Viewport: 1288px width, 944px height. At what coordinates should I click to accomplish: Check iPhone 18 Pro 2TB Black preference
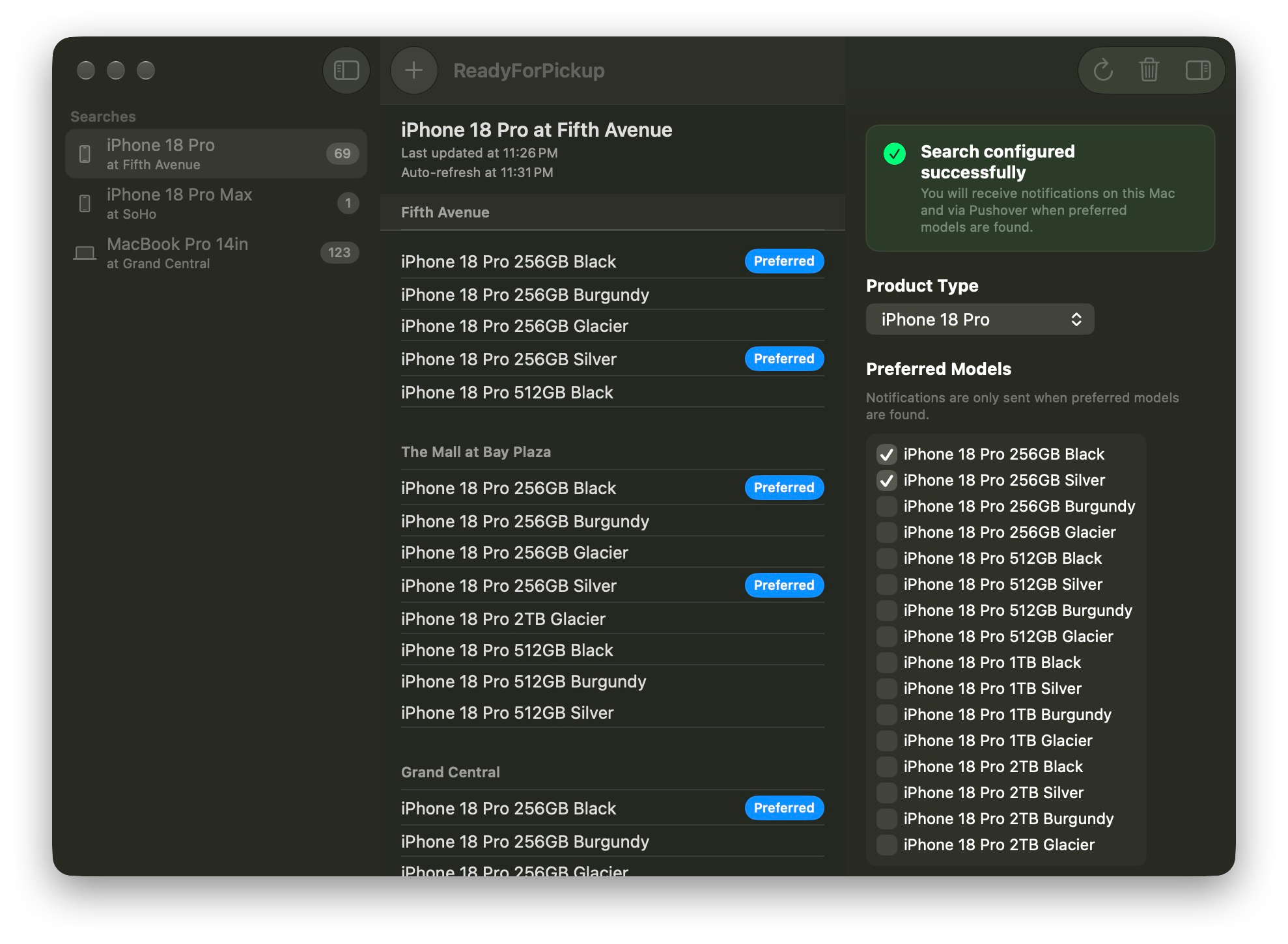[886, 766]
